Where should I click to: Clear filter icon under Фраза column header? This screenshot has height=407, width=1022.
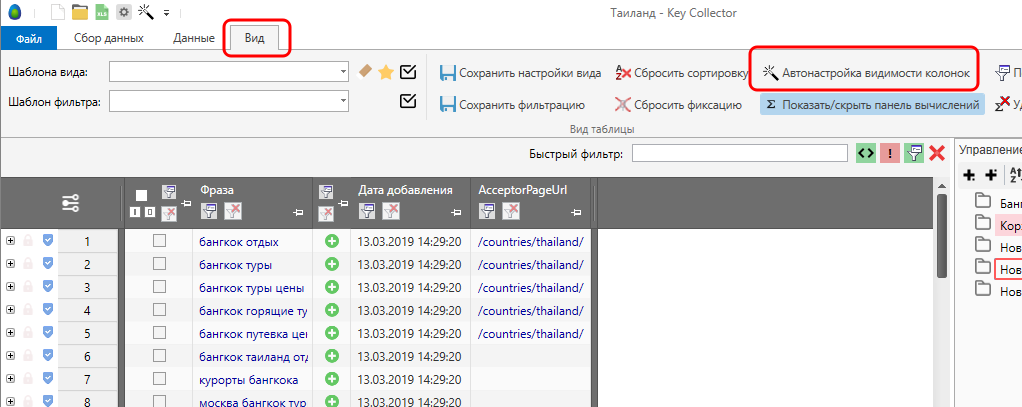[x=233, y=210]
